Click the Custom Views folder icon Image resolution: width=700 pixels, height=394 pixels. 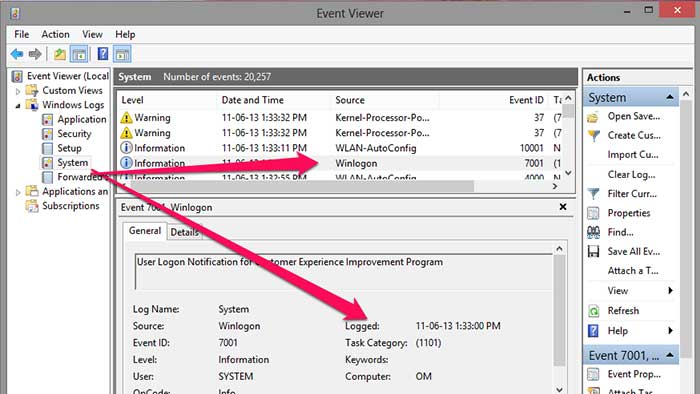(32, 91)
